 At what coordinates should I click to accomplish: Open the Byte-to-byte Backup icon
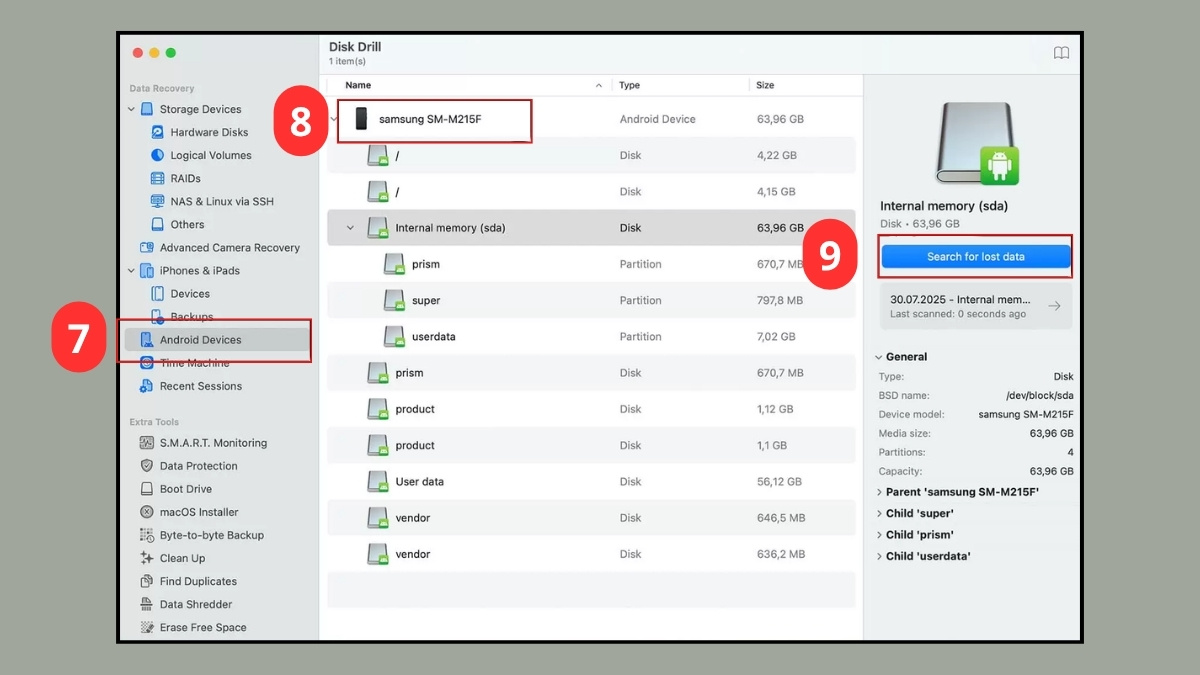[x=147, y=535]
